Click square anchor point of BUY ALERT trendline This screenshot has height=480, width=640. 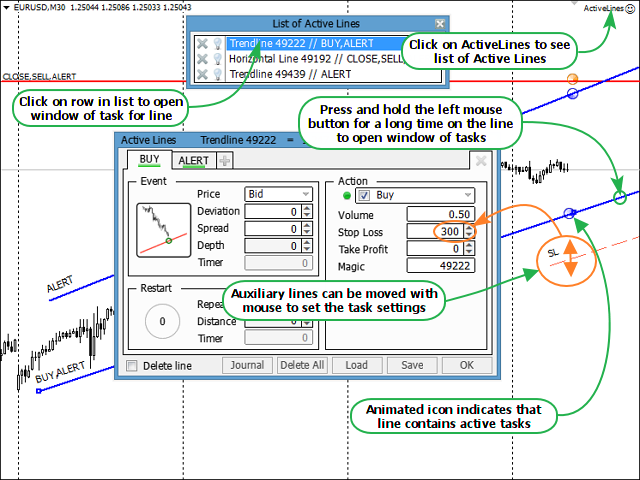coord(39,391)
